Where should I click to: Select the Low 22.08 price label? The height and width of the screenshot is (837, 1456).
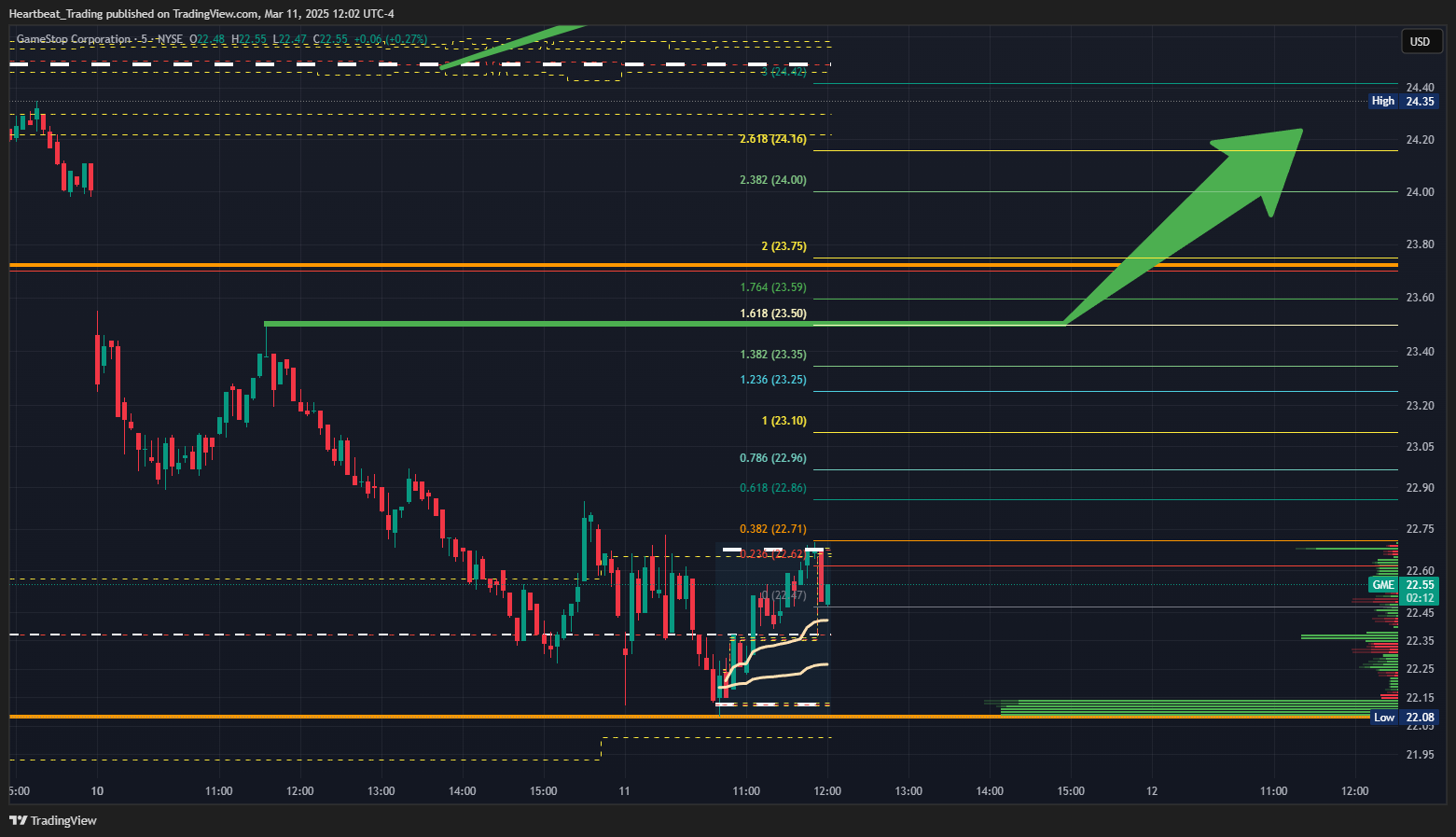[x=1404, y=718]
